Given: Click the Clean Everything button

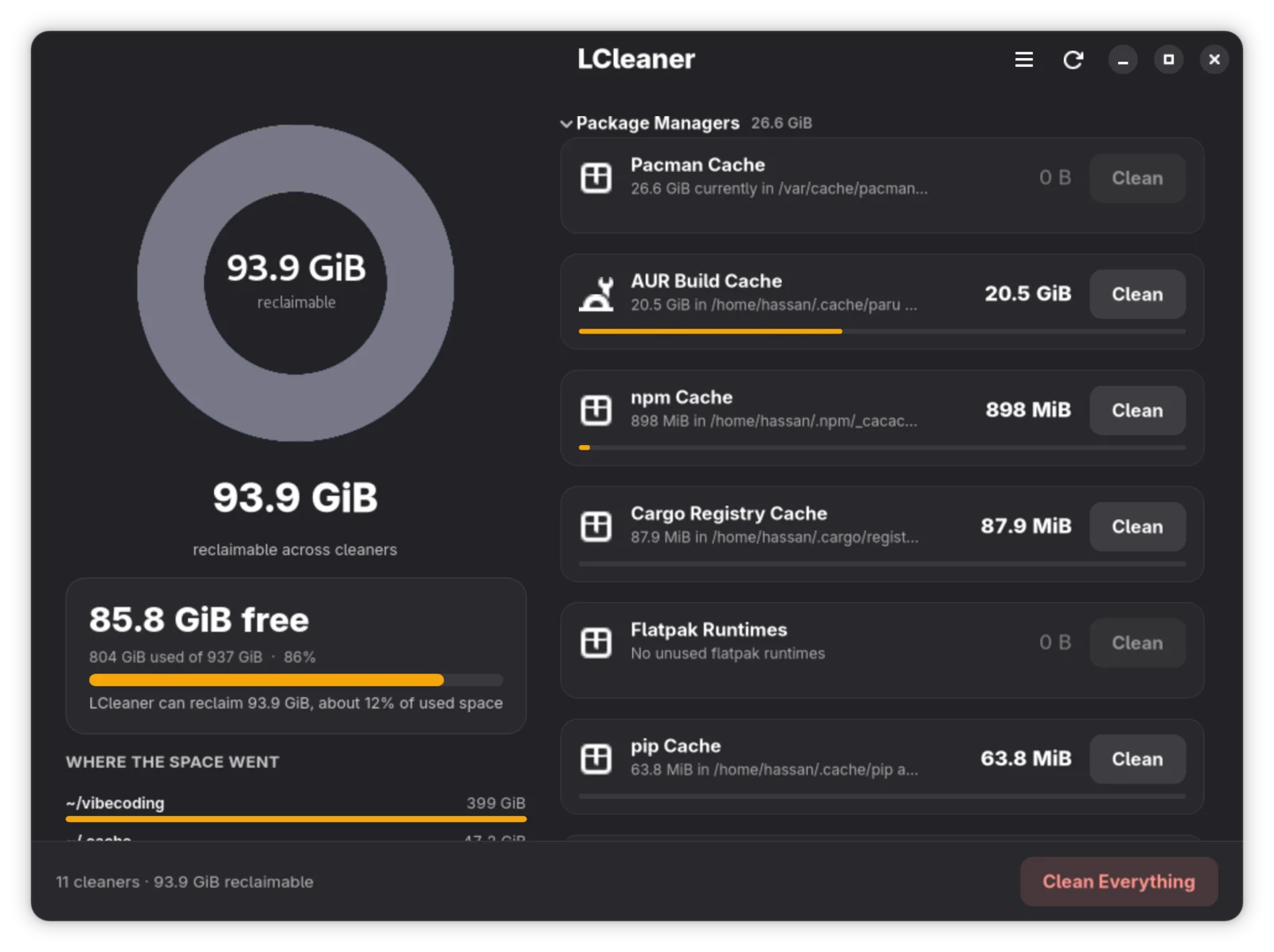Looking at the screenshot, I should pos(1119,882).
